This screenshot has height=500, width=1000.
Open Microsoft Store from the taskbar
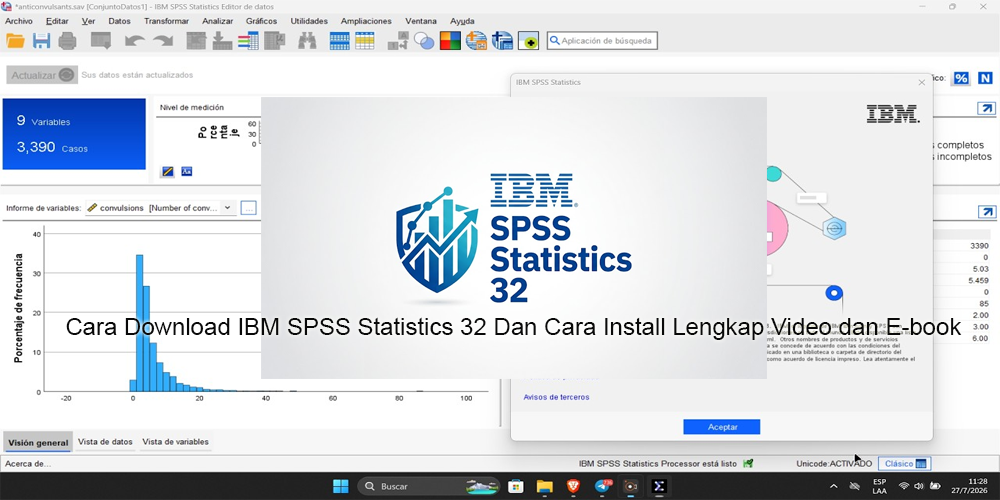(515, 486)
